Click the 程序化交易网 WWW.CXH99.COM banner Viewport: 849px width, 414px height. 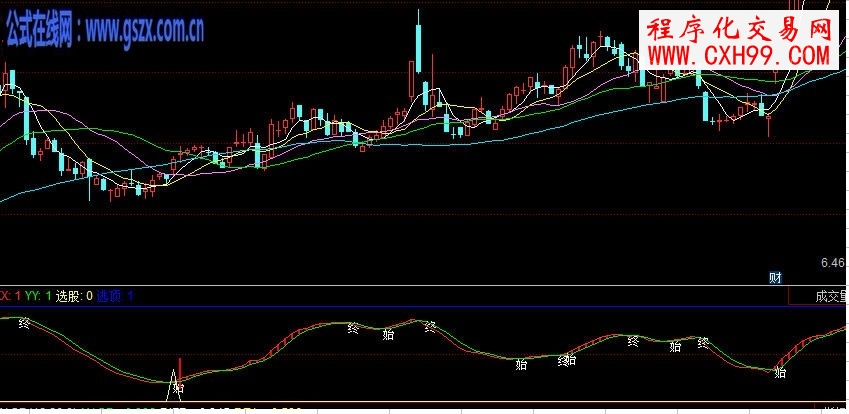click(x=739, y=43)
